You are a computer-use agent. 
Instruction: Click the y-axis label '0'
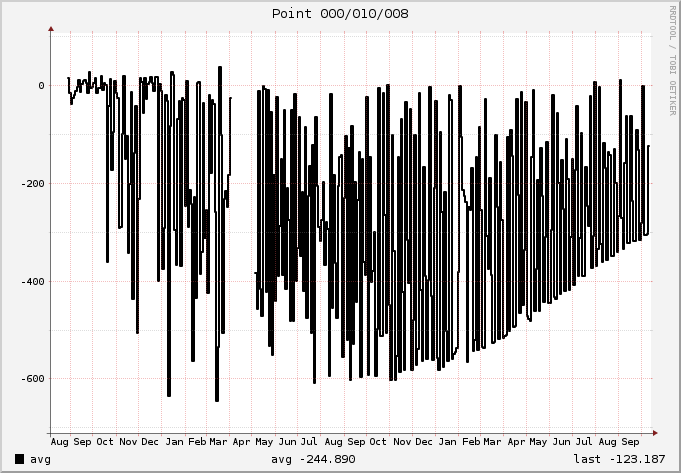(41, 86)
